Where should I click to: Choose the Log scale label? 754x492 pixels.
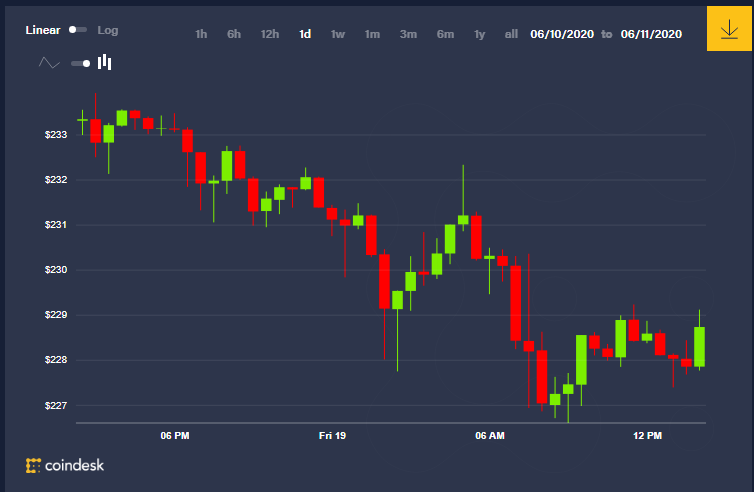point(108,30)
